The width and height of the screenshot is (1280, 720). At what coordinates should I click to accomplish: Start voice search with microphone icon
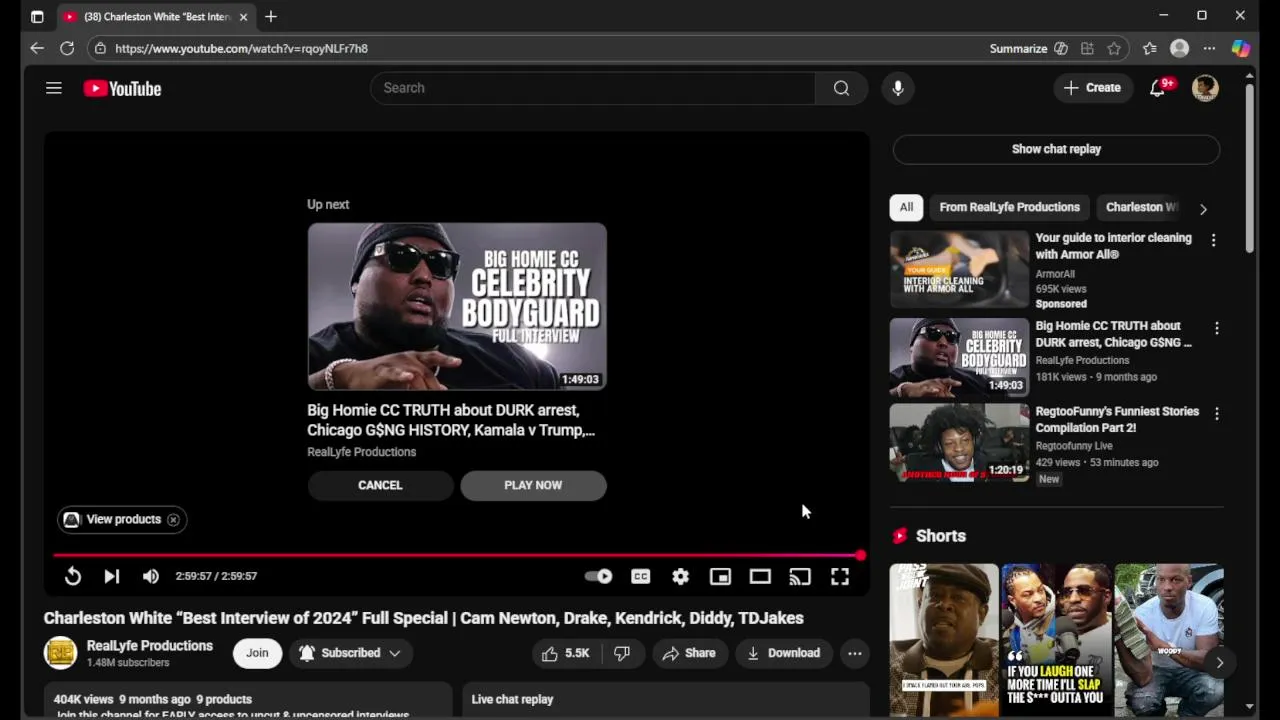pos(898,88)
